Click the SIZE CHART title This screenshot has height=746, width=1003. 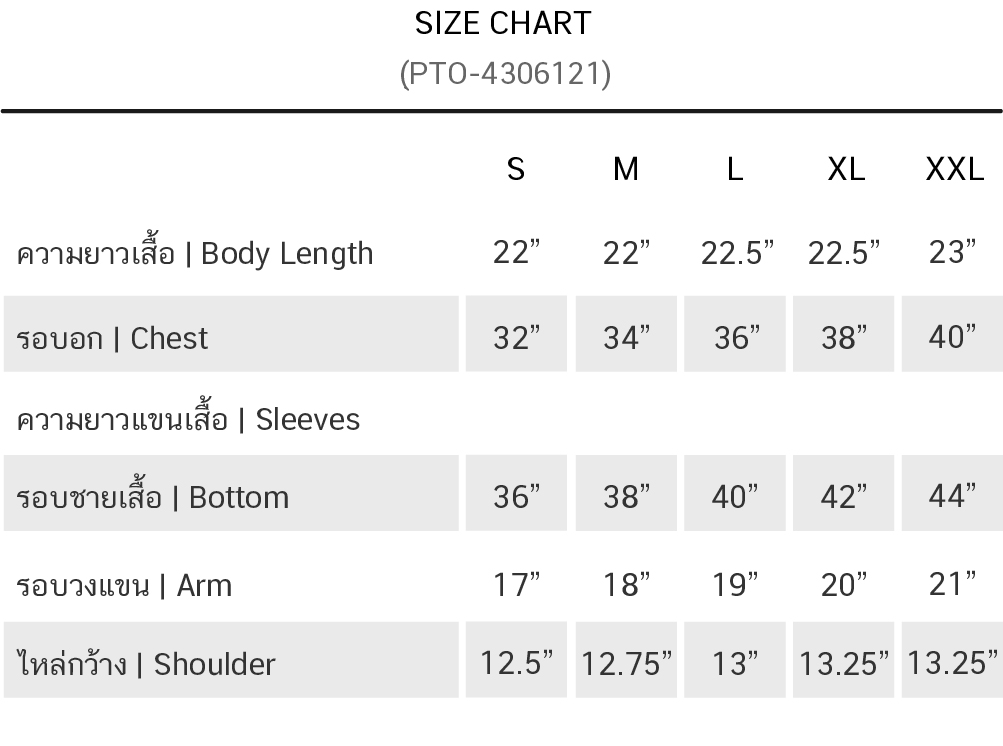(503, 23)
